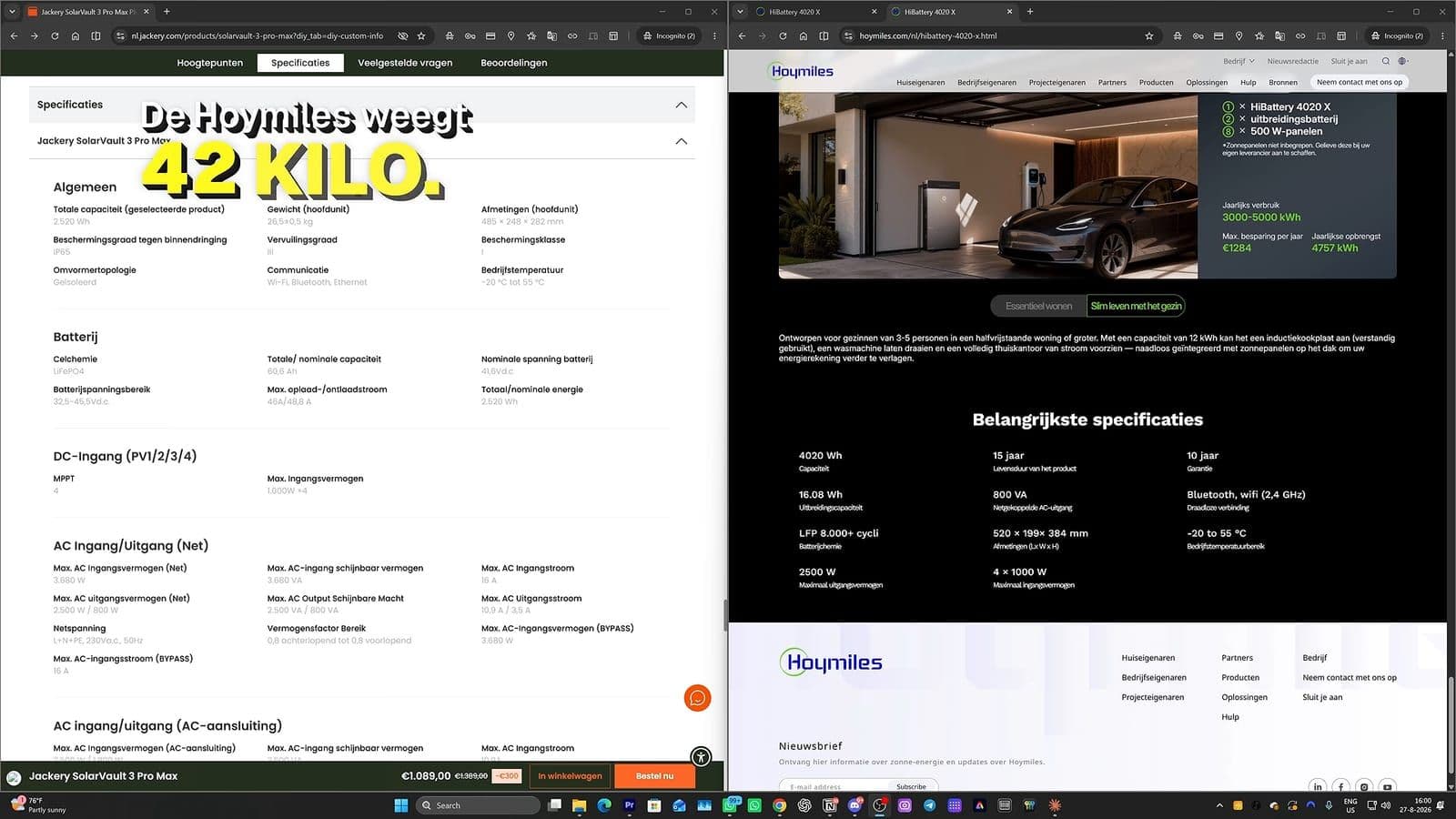Click Neem contact met ons op header button
This screenshot has width=1456, height=819.
coord(1360,82)
